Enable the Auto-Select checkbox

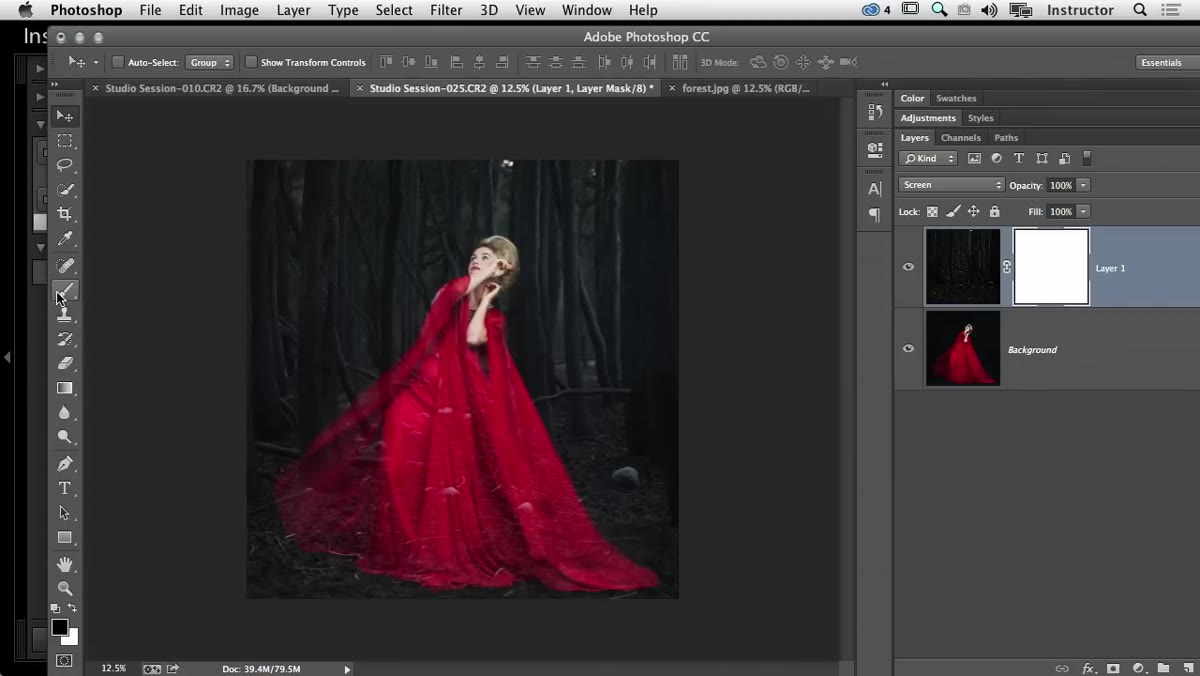coord(118,62)
